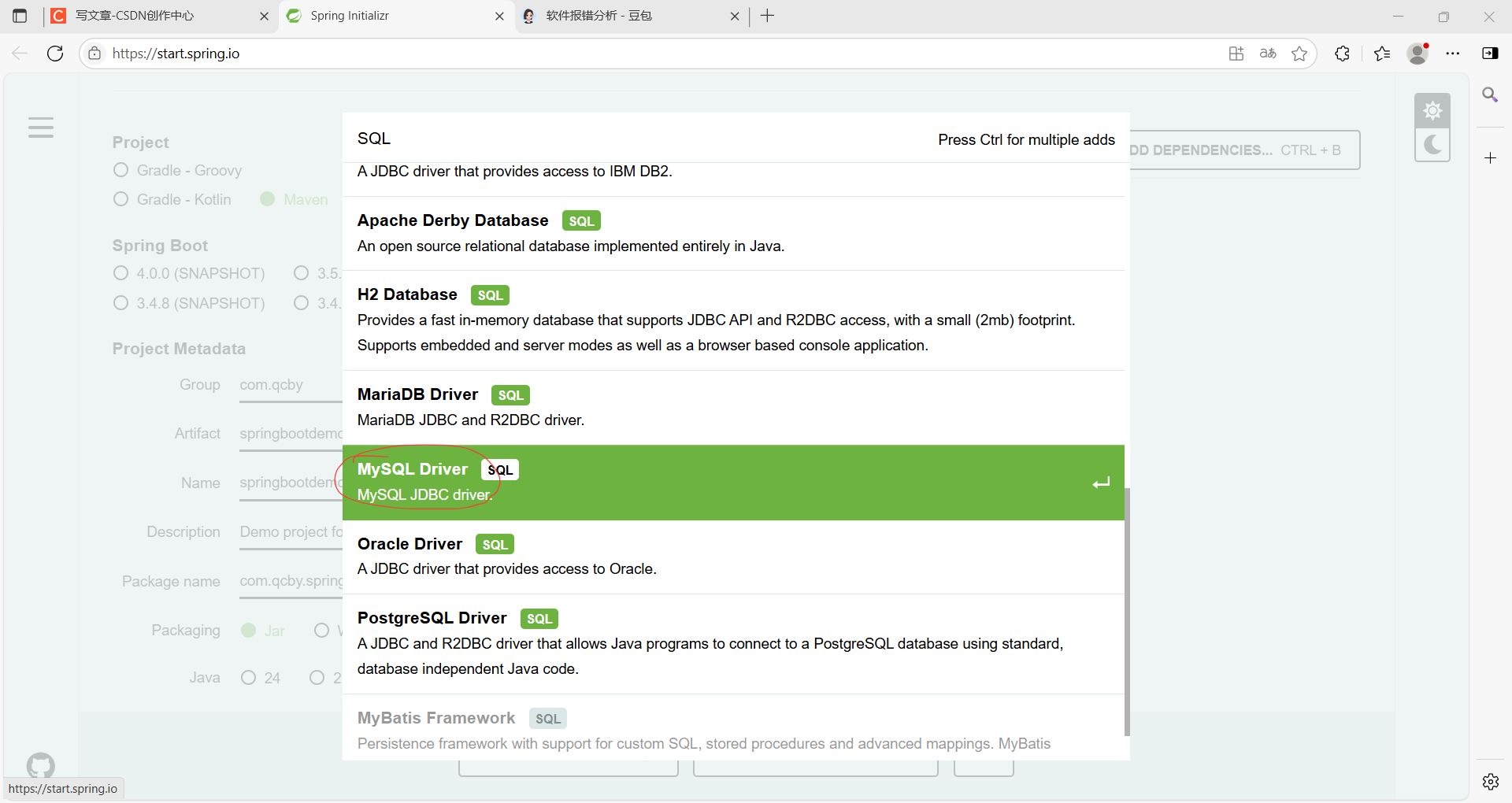The height and width of the screenshot is (803, 1512).
Task: Open the split screen grid icon
Action: tap(1236, 54)
